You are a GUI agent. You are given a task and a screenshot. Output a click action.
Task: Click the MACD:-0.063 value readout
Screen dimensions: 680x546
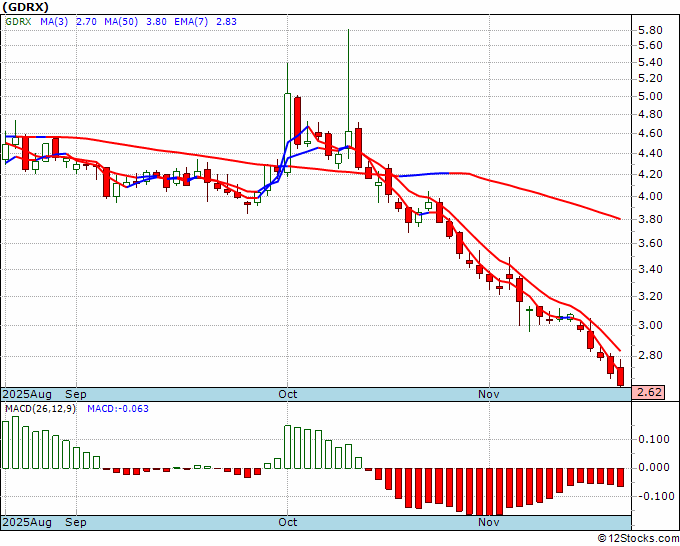118,409
